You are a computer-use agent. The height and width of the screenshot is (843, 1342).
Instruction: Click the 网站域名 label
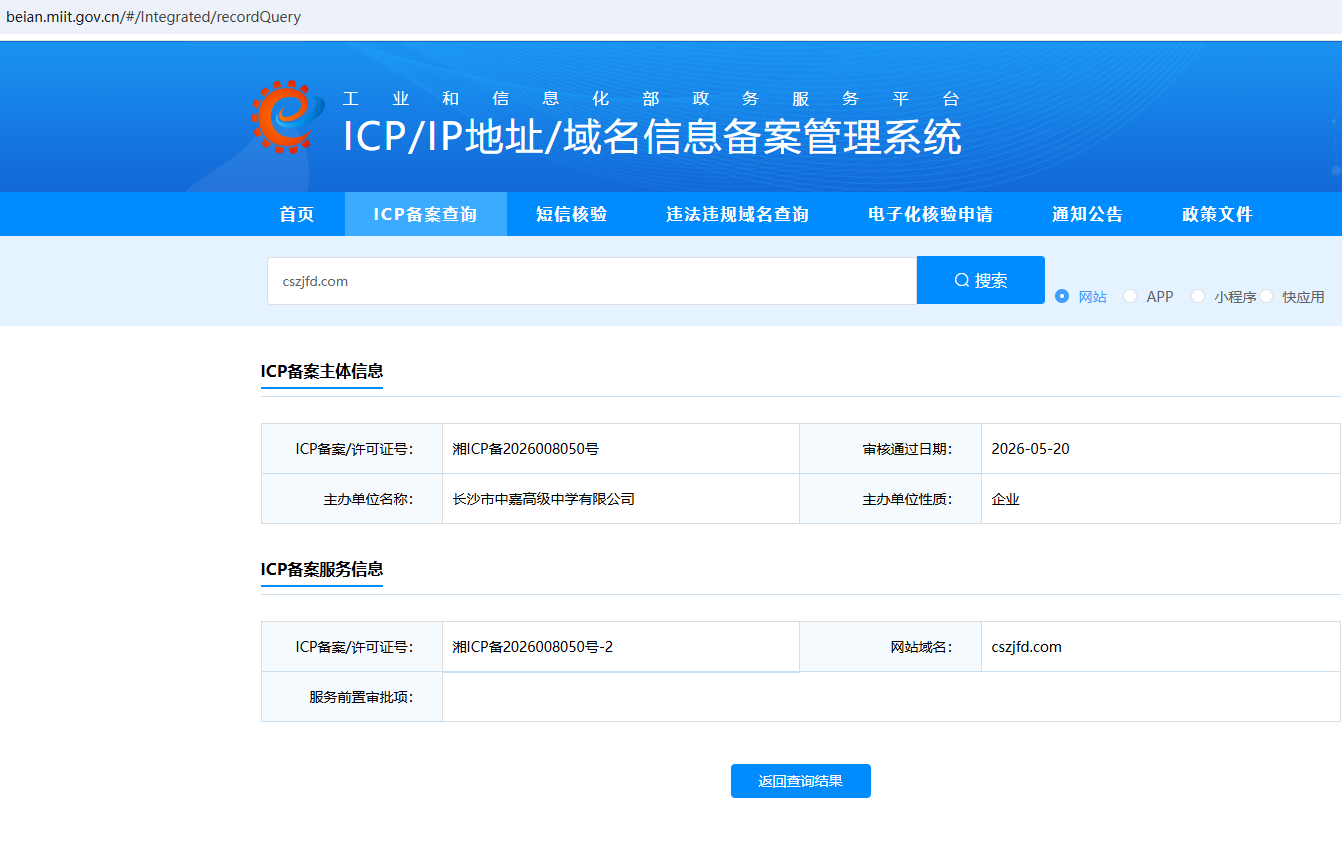click(x=922, y=647)
